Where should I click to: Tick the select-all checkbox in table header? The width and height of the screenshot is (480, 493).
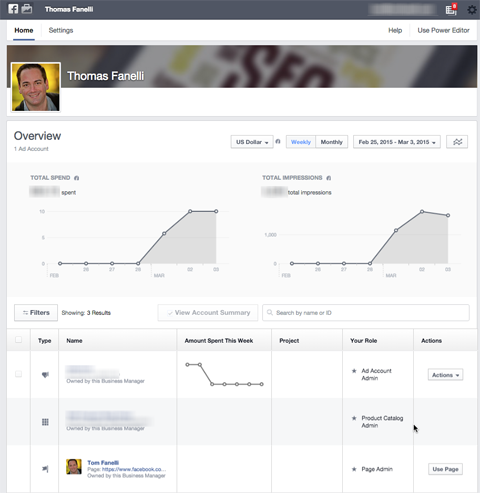(x=18, y=340)
